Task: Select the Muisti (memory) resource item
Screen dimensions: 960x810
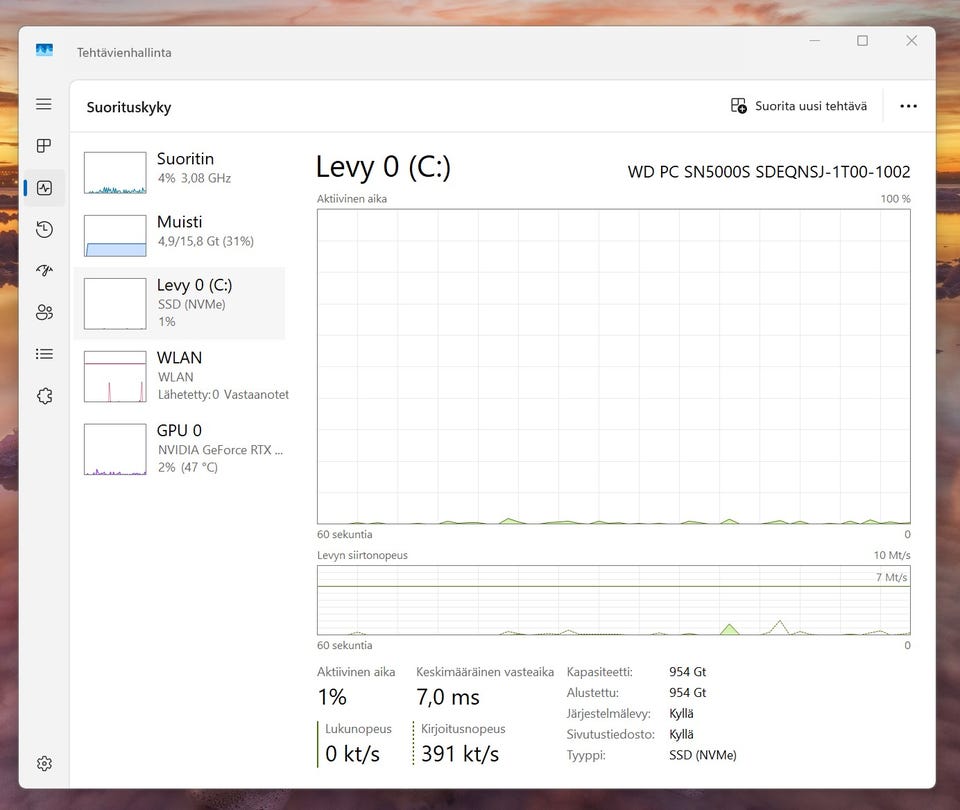Action: click(x=179, y=235)
